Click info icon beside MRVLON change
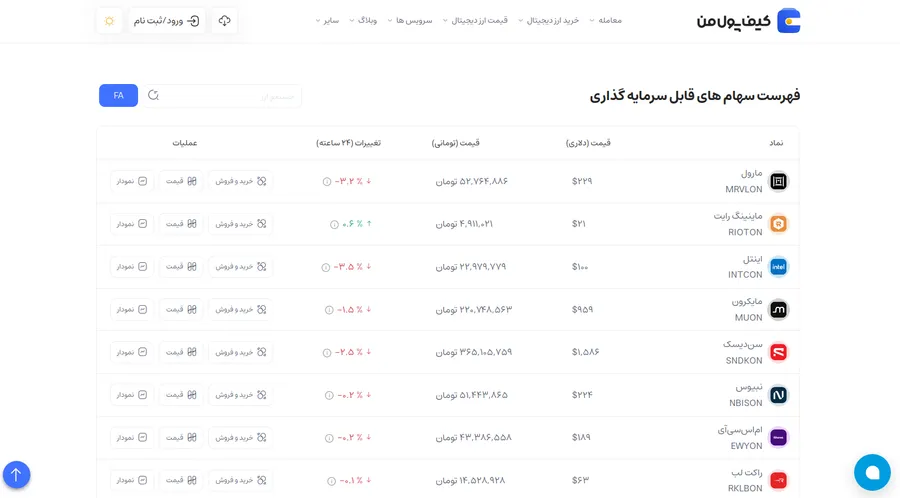This screenshot has width=900, height=498. (327, 182)
